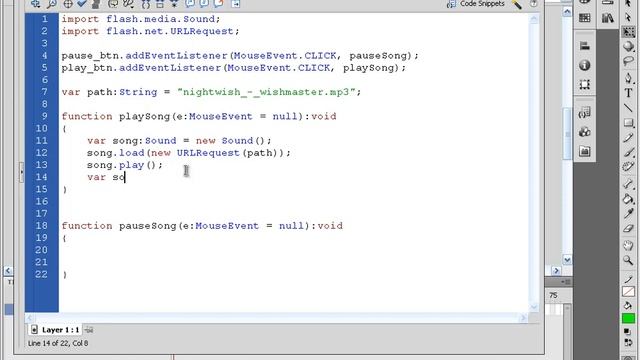Select the Paint Bucket tool

628,199
